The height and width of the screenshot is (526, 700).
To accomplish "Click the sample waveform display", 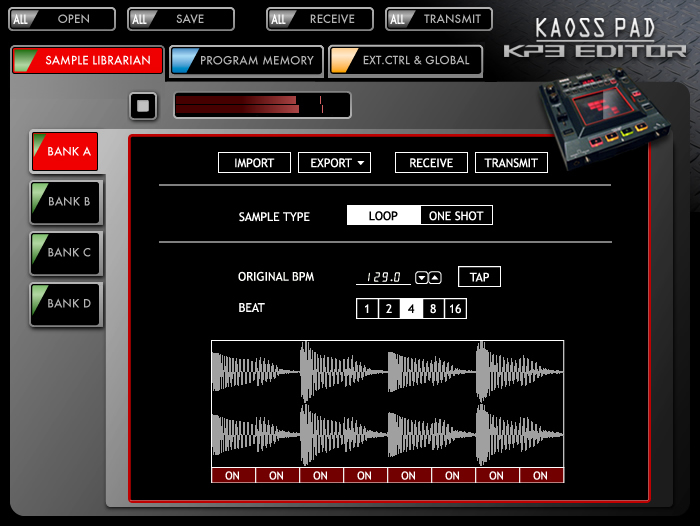I will [x=388, y=404].
